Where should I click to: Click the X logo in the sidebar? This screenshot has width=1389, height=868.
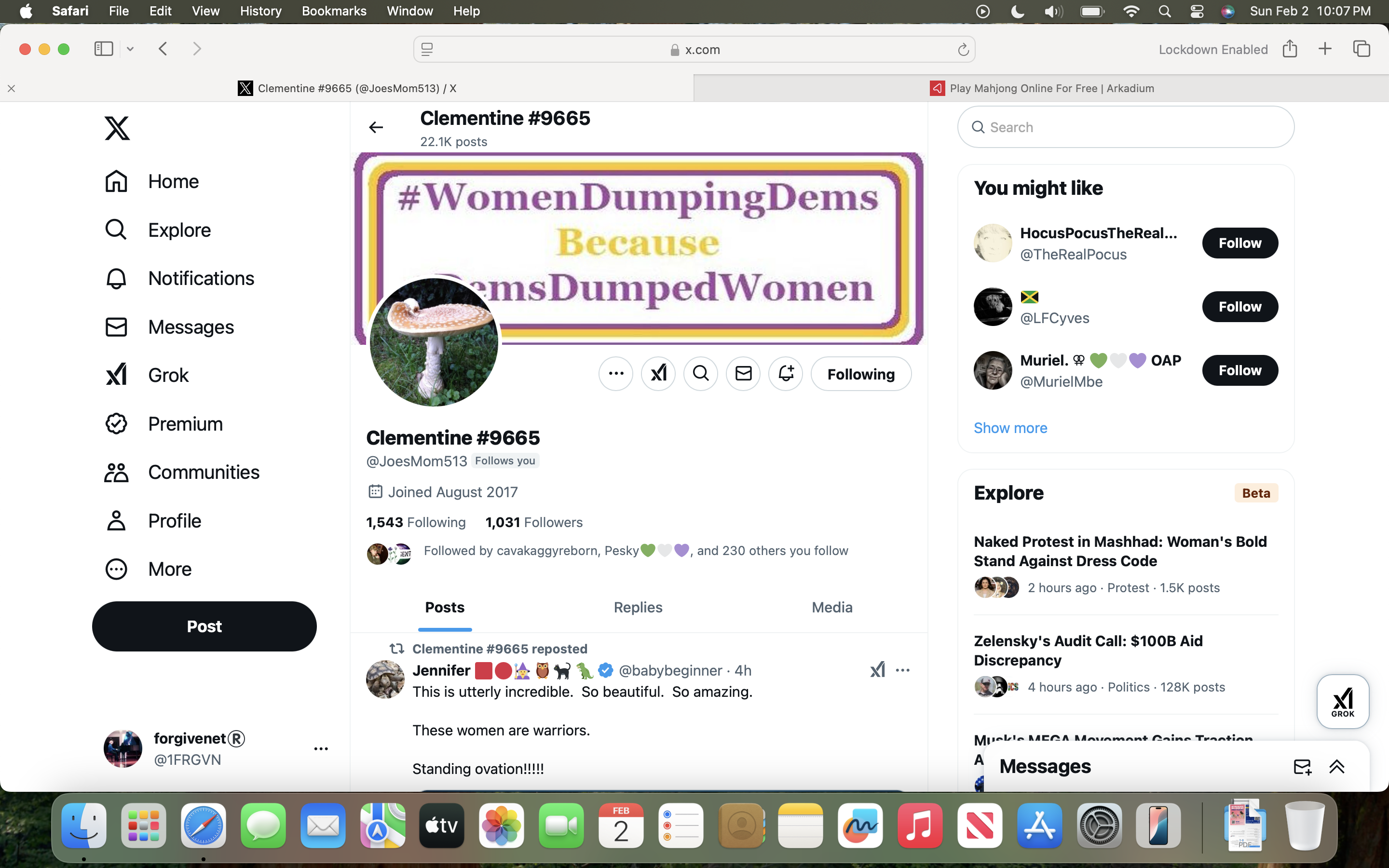[x=117, y=128]
